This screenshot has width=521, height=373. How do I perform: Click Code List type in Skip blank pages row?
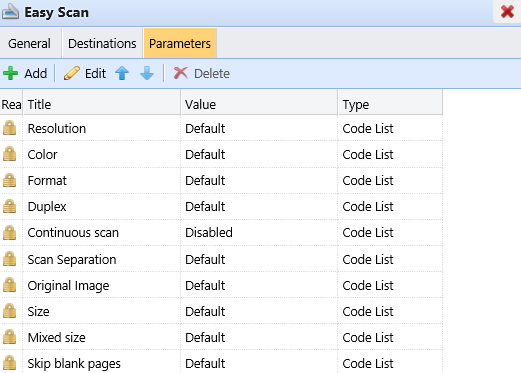click(368, 364)
